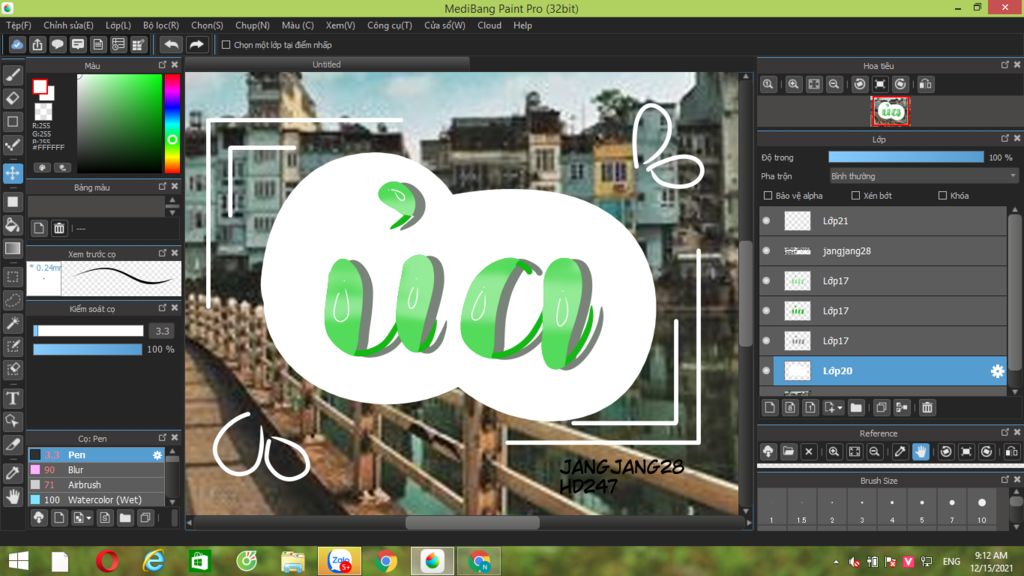Open the Bộ lọc(R) menu

[x=161, y=25]
